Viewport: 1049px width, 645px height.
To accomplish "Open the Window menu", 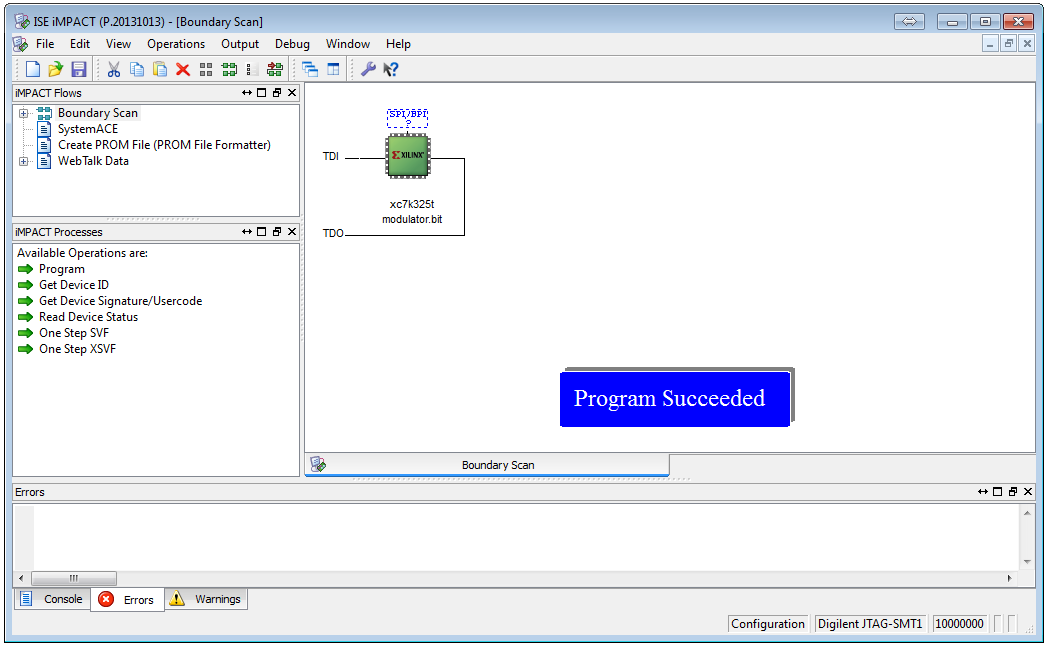I will coord(348,44).
